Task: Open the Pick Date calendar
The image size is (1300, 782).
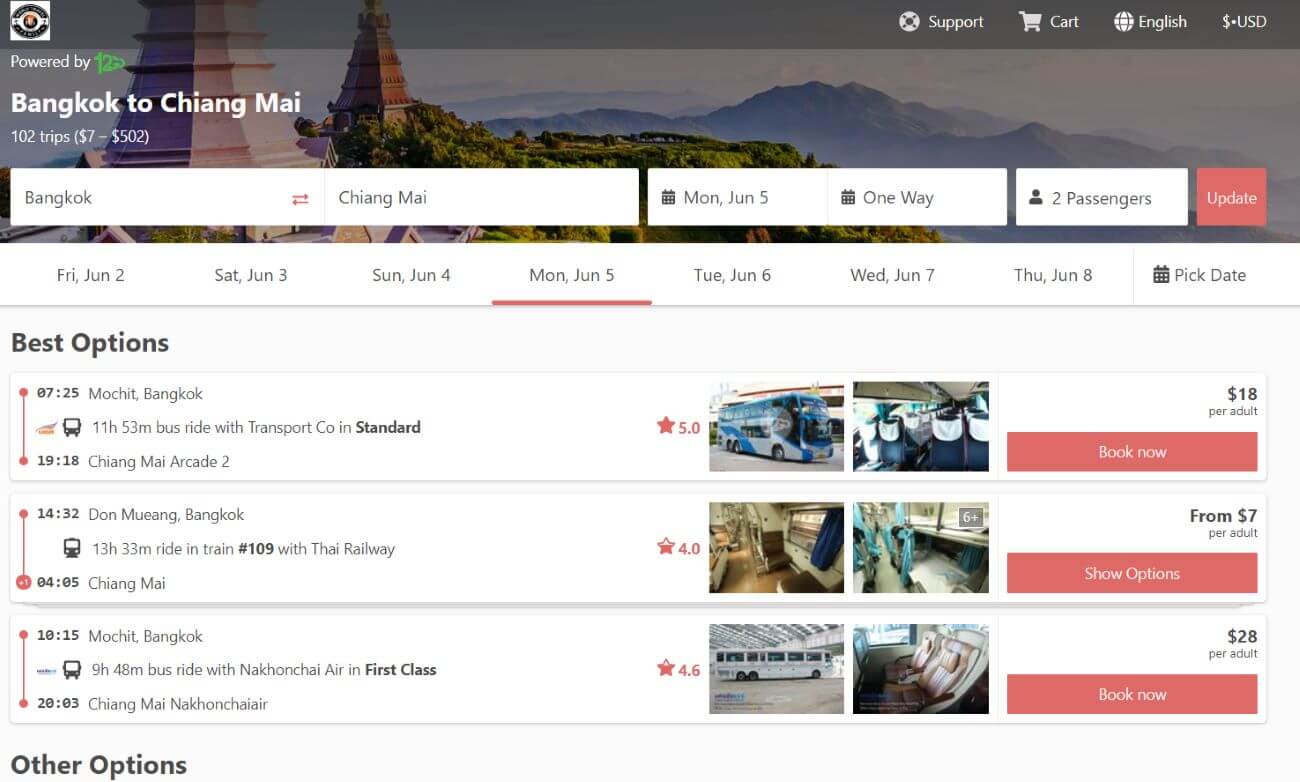Action: click(x=1200, y=275)
